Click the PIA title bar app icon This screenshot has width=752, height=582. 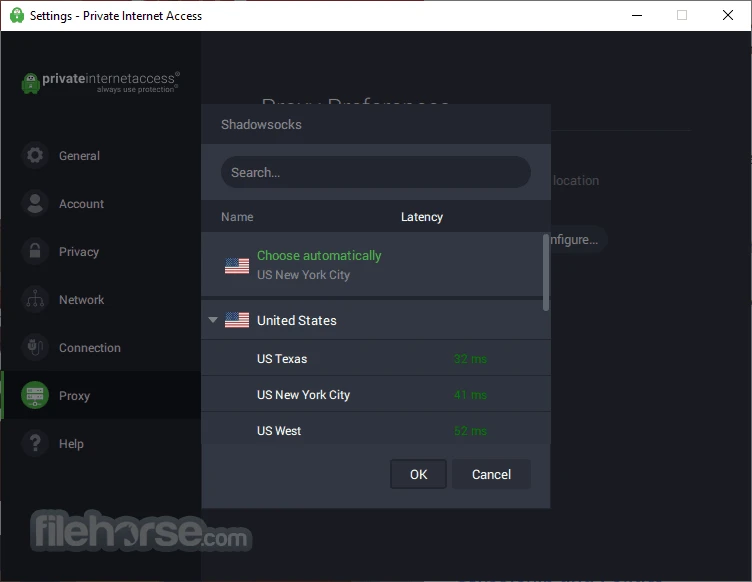coord(17,15)
